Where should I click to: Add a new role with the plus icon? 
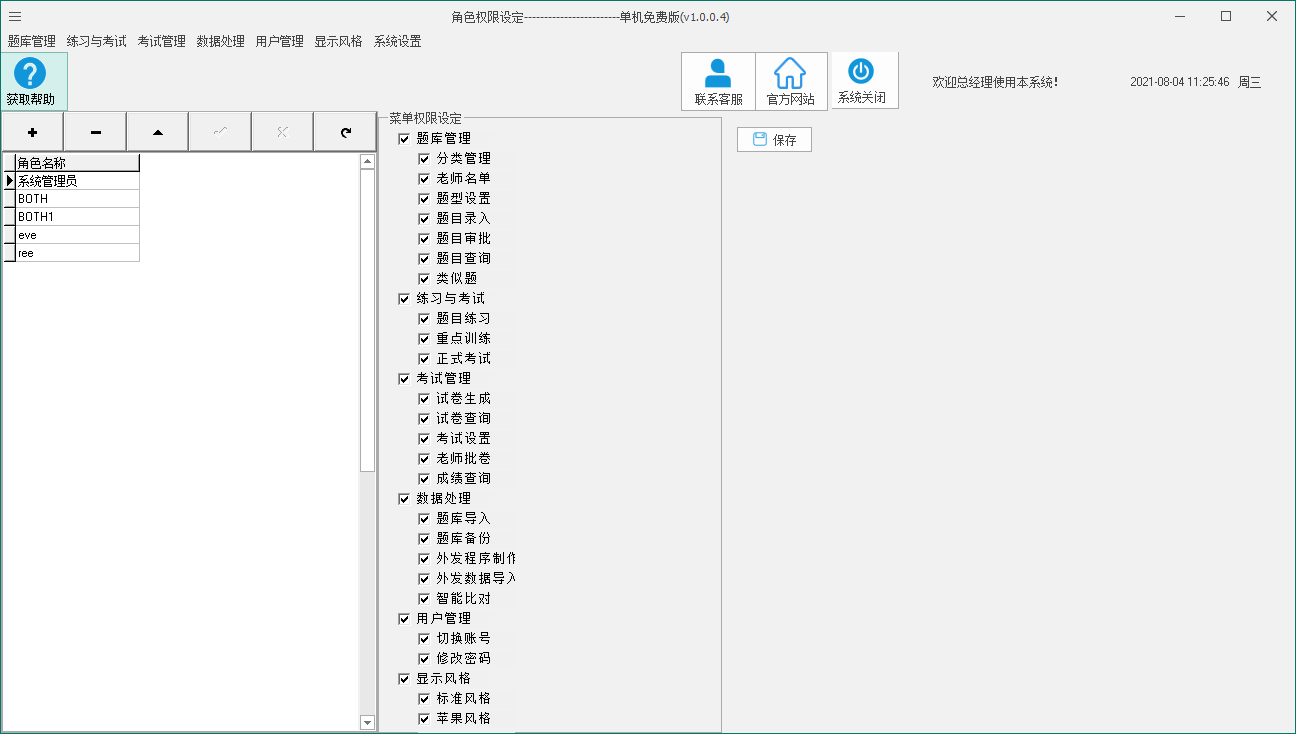[x=32, y=131]
